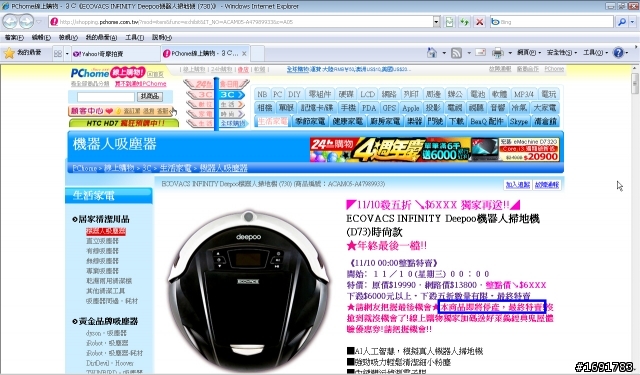Expand the RSS feeds dropdown arrow

point(469,53)
